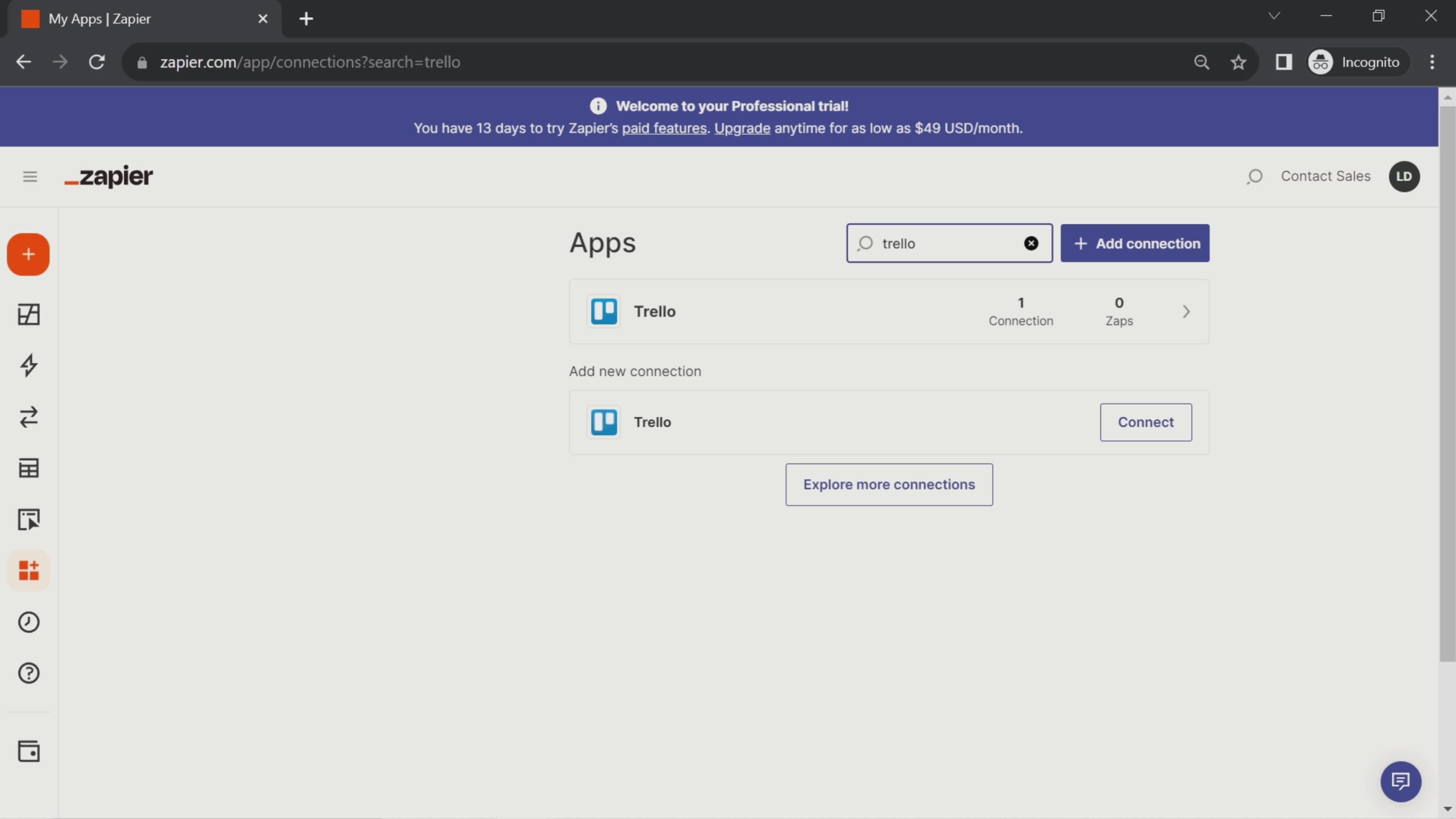Viewport: 1456px width, 819px height.
Task: Click Add connection button
Action: click(x=1135, y=243)
